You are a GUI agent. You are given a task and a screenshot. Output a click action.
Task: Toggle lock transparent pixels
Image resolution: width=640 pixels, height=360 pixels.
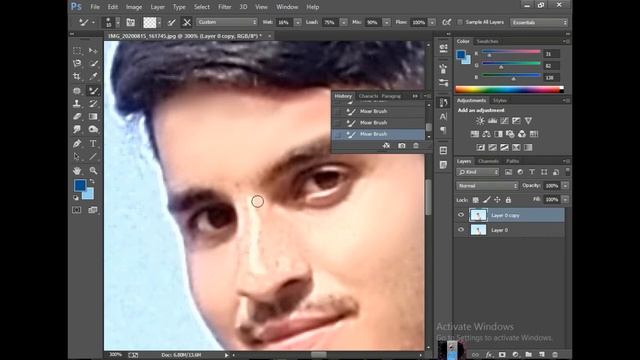(x=476, y=200)
